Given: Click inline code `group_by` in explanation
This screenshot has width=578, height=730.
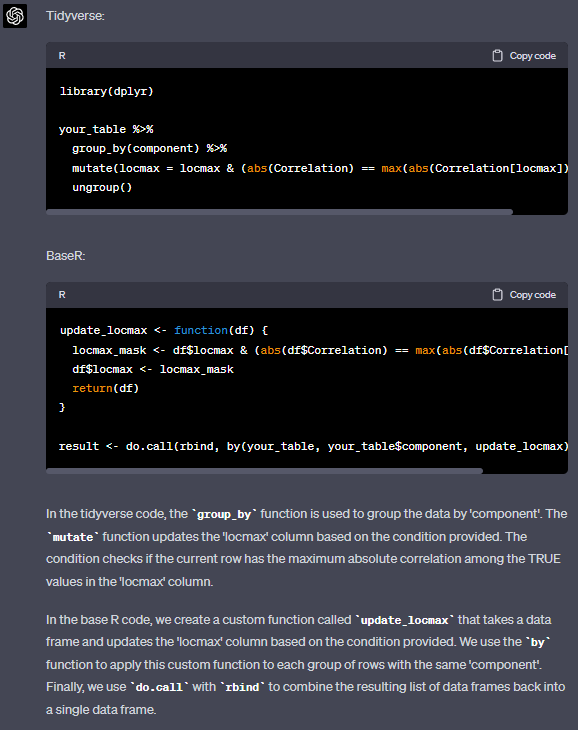Looking at the screenshot, I should click(x=224, y=514).
